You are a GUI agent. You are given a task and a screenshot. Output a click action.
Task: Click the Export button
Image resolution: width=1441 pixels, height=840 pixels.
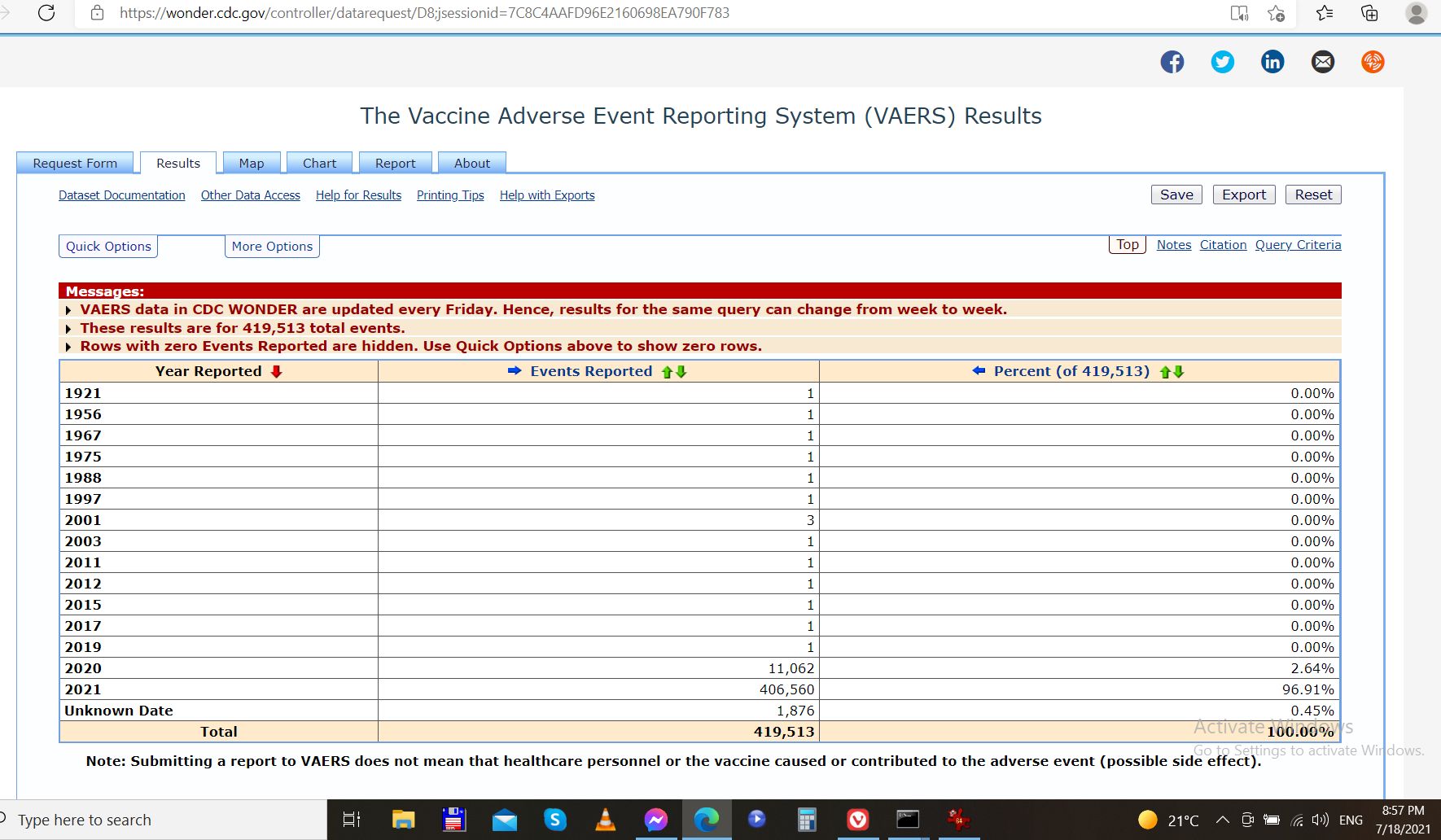tap(1244, 195)
